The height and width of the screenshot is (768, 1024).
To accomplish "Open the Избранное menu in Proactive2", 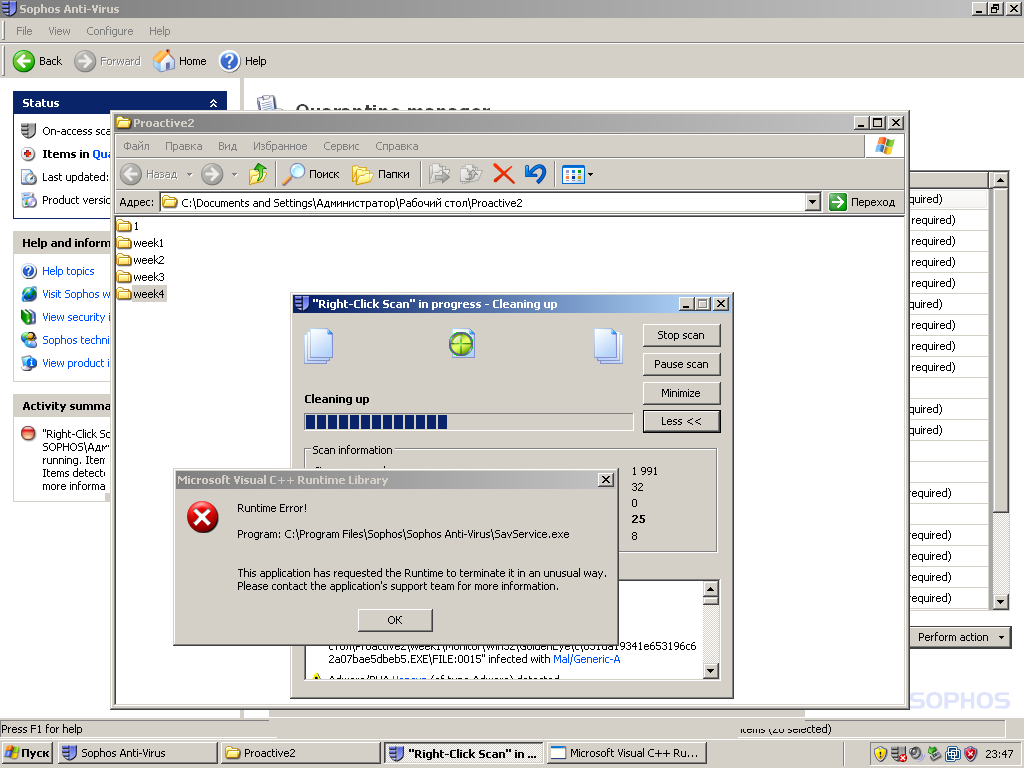I will click(280, 146).
